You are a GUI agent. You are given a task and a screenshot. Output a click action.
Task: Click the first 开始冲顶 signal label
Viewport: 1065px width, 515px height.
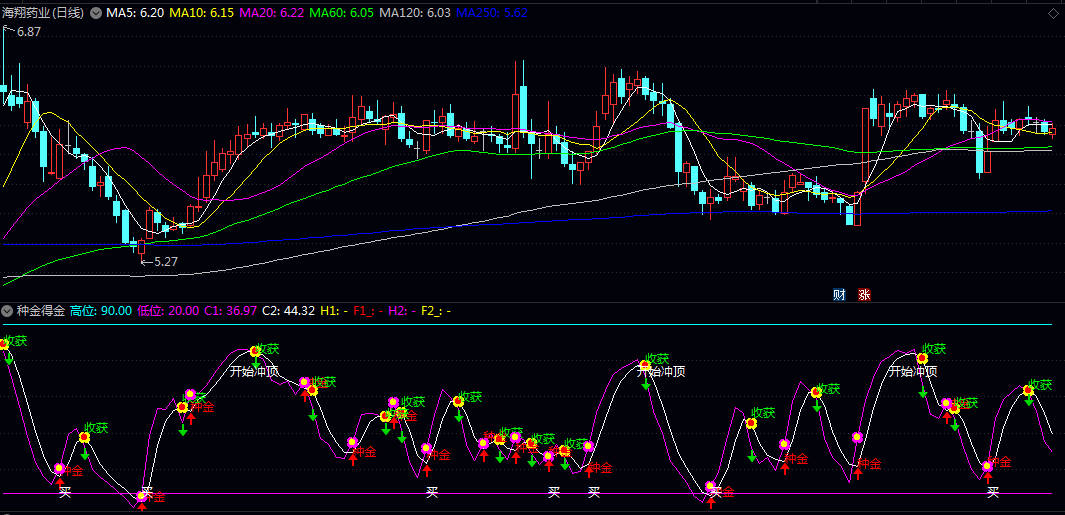(254, 371)
